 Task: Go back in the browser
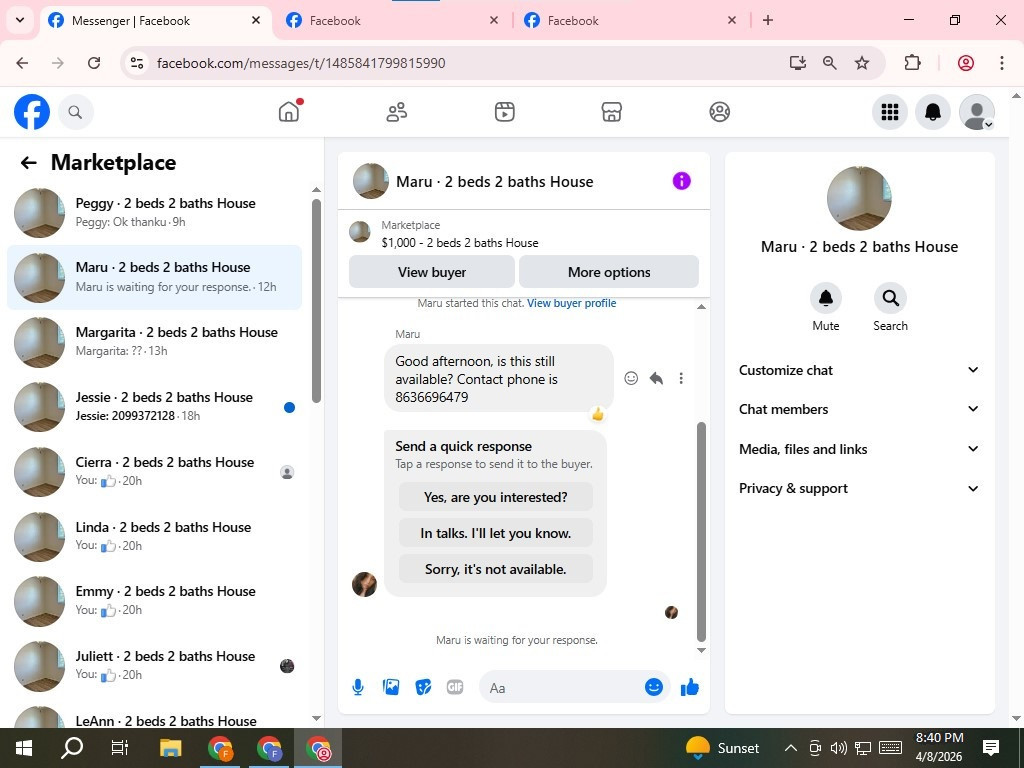[22, 63]
